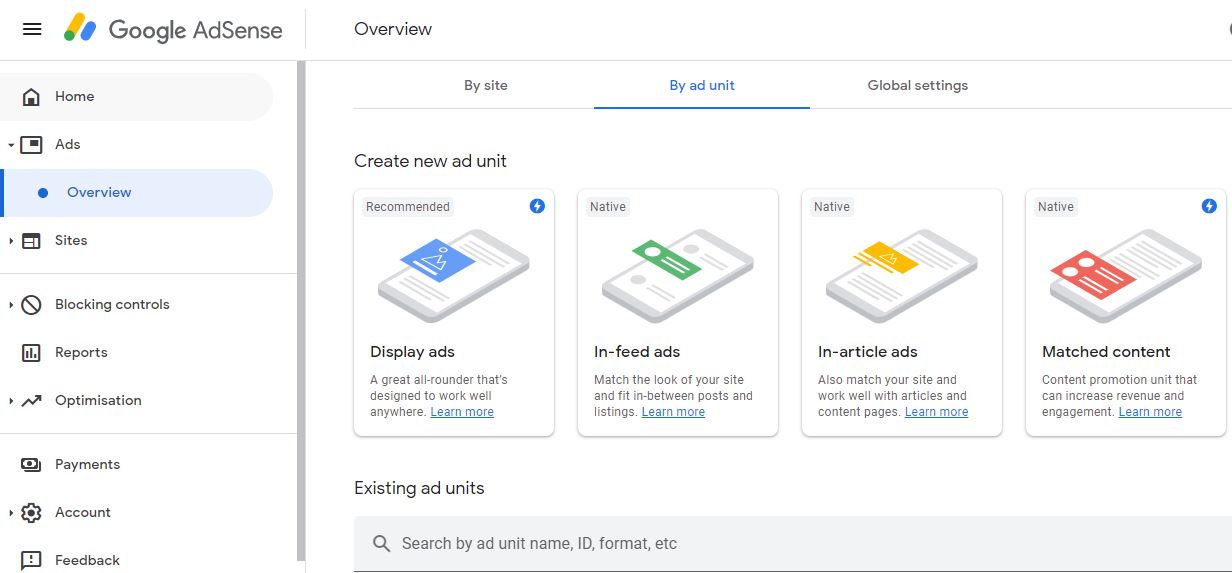The height and width of the screenshot is (573, 1232).
Task: Create a Matched content unit via its title
Action: coord(1106,352)
